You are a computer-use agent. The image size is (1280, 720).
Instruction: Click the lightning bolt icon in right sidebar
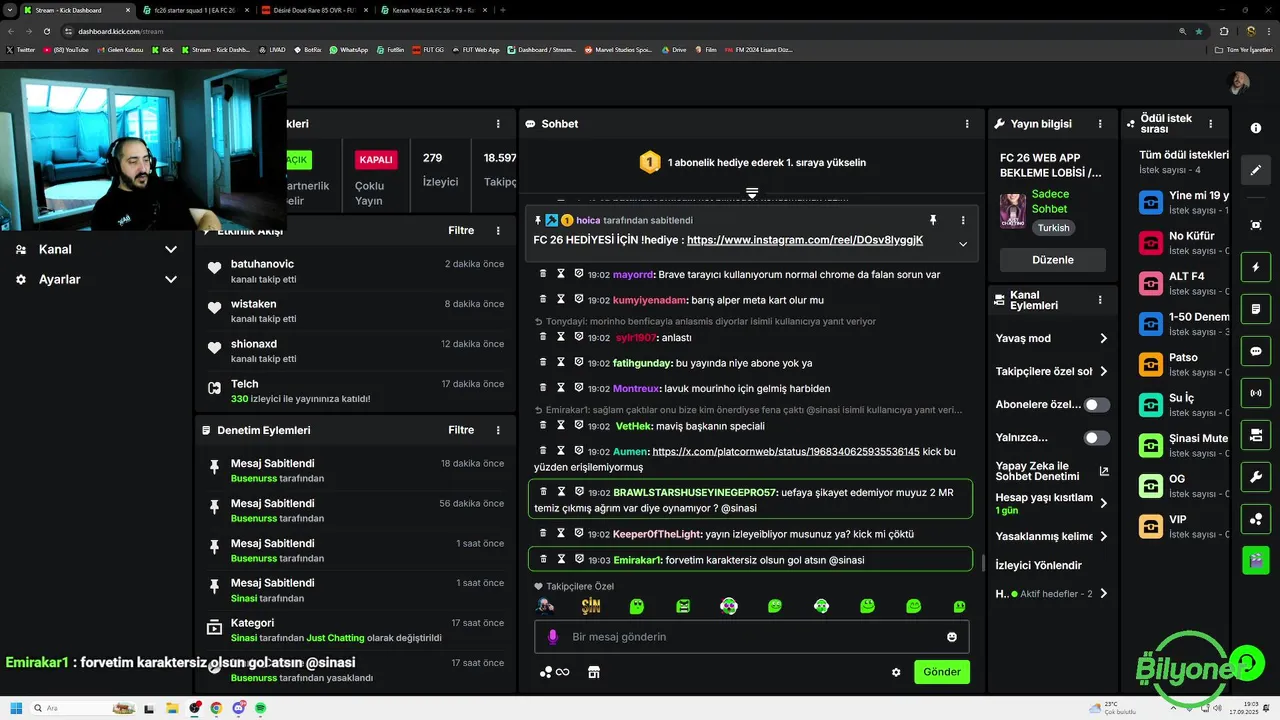1256,268
